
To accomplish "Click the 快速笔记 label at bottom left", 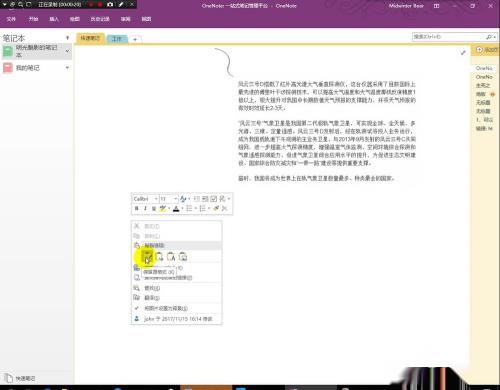I will point(25,378).
